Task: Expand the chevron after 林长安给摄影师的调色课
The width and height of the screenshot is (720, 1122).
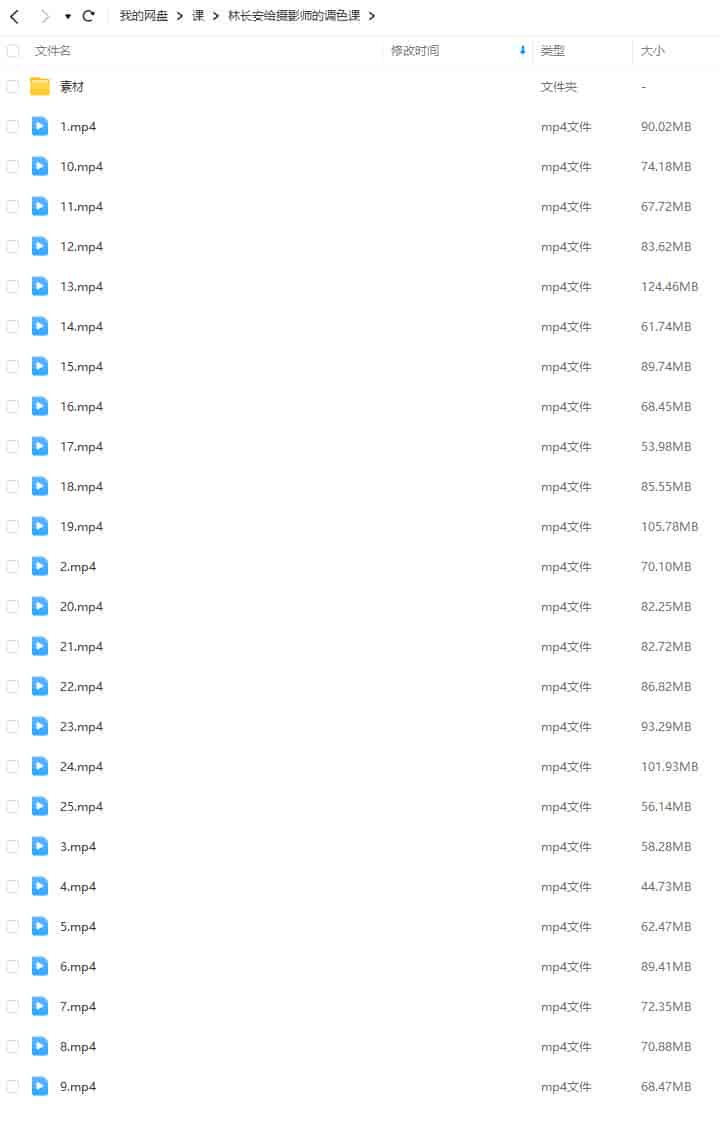Action: (371, 16)
